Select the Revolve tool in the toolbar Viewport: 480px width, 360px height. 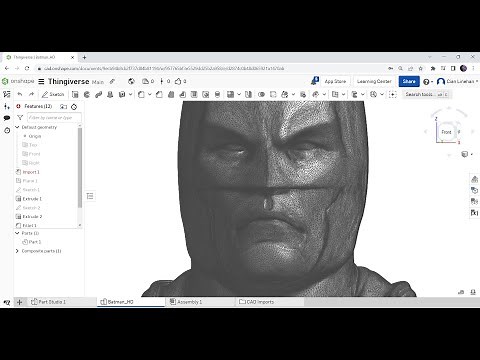pos(87,95)
